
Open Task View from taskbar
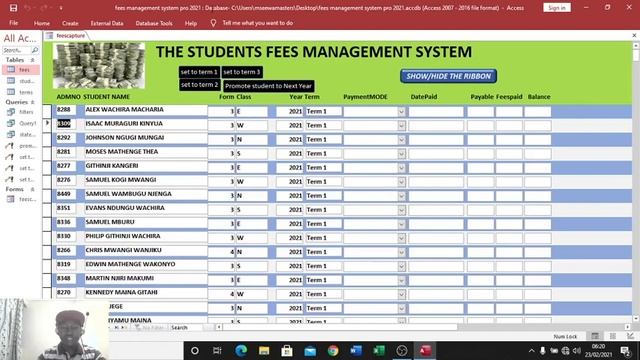[217, 351]
